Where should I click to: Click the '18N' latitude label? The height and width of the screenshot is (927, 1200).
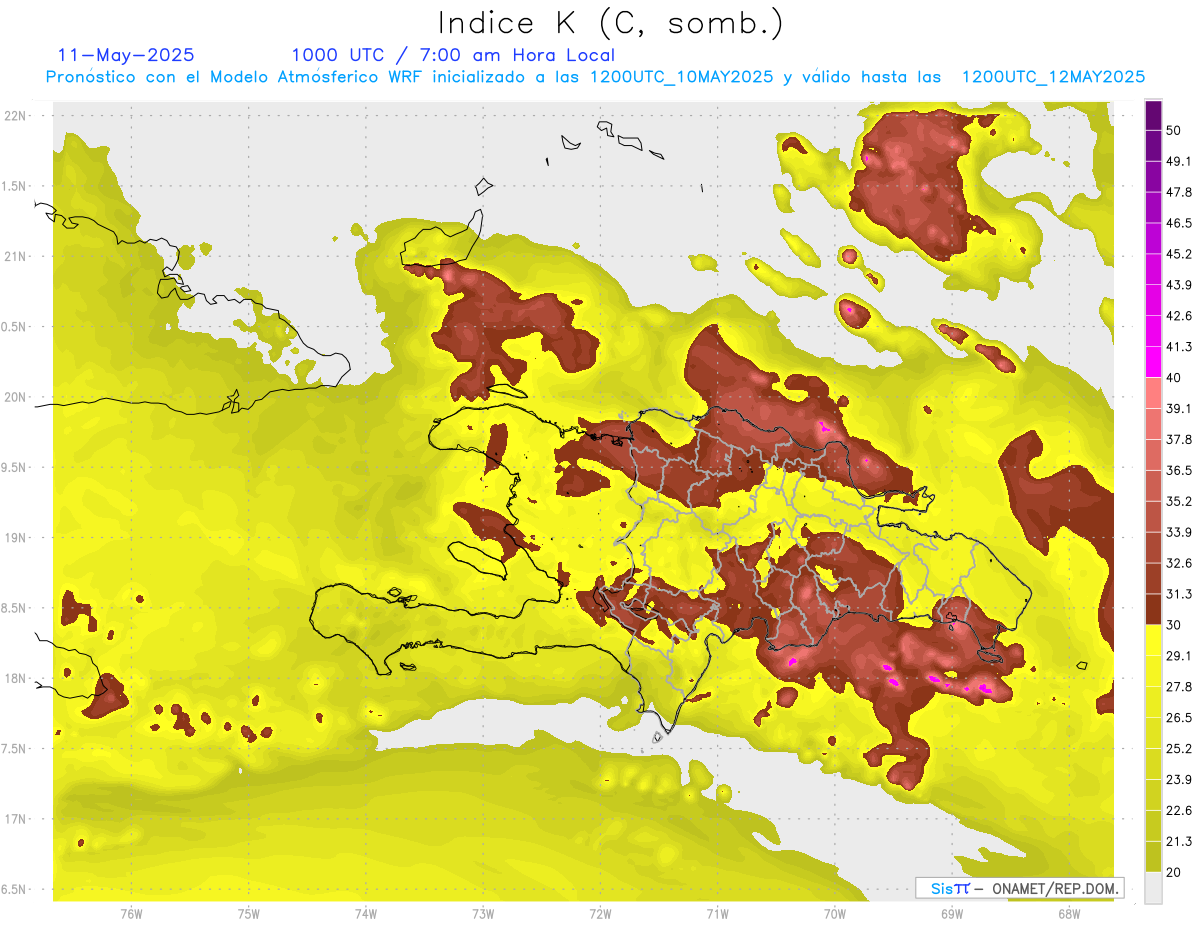coord(15,679)
